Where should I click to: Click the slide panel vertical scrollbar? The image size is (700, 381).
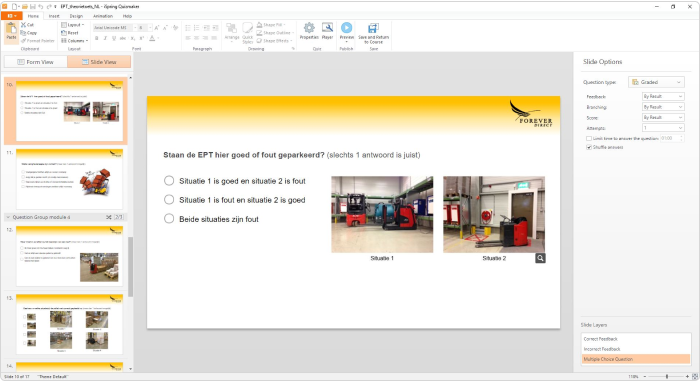[130, 267]
